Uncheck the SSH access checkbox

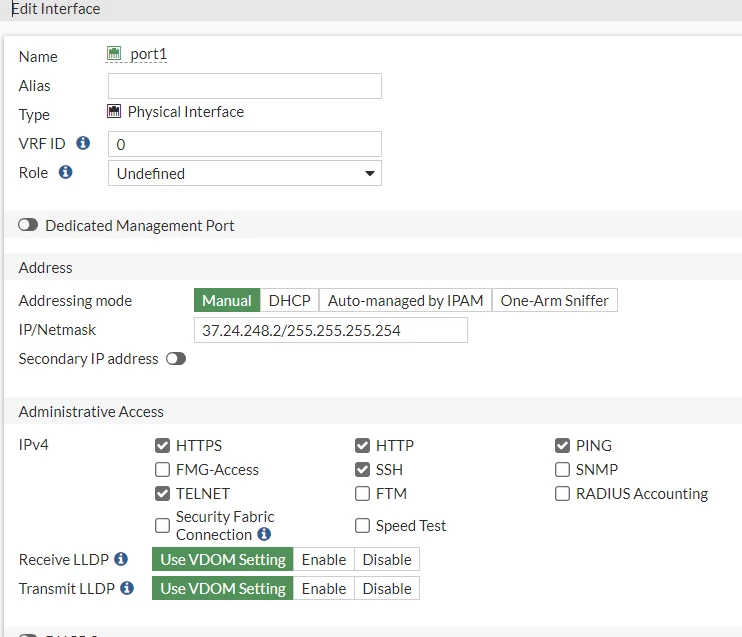pyautogui.click(x=362, y=469)
